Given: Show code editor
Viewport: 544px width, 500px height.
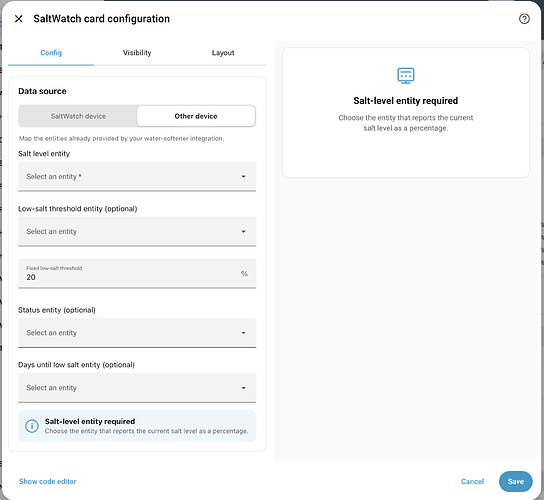Looking at the screenshot, I should tap(48, 481).
